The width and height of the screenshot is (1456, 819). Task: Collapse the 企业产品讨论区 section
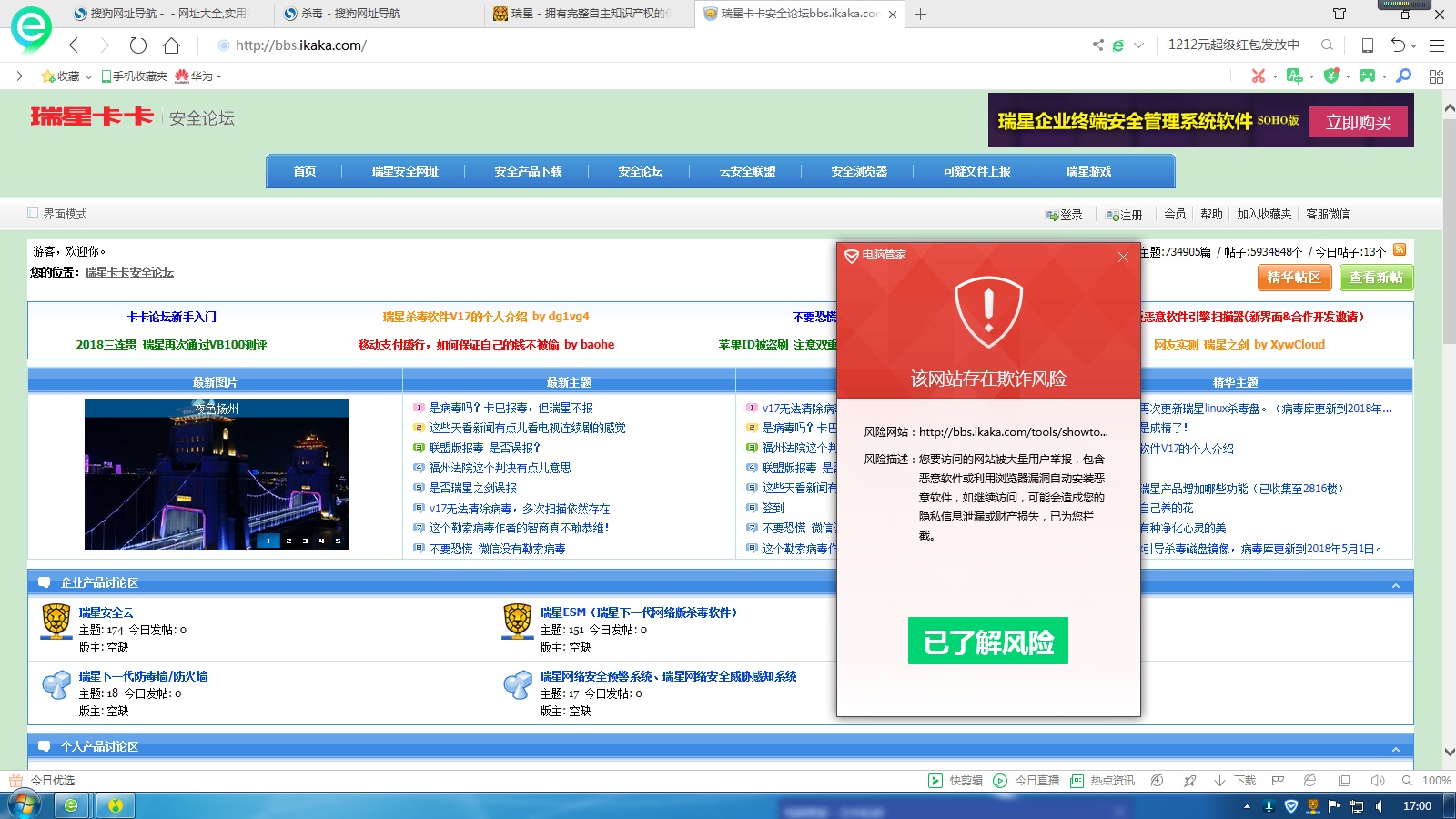[x=1395, y=585]
